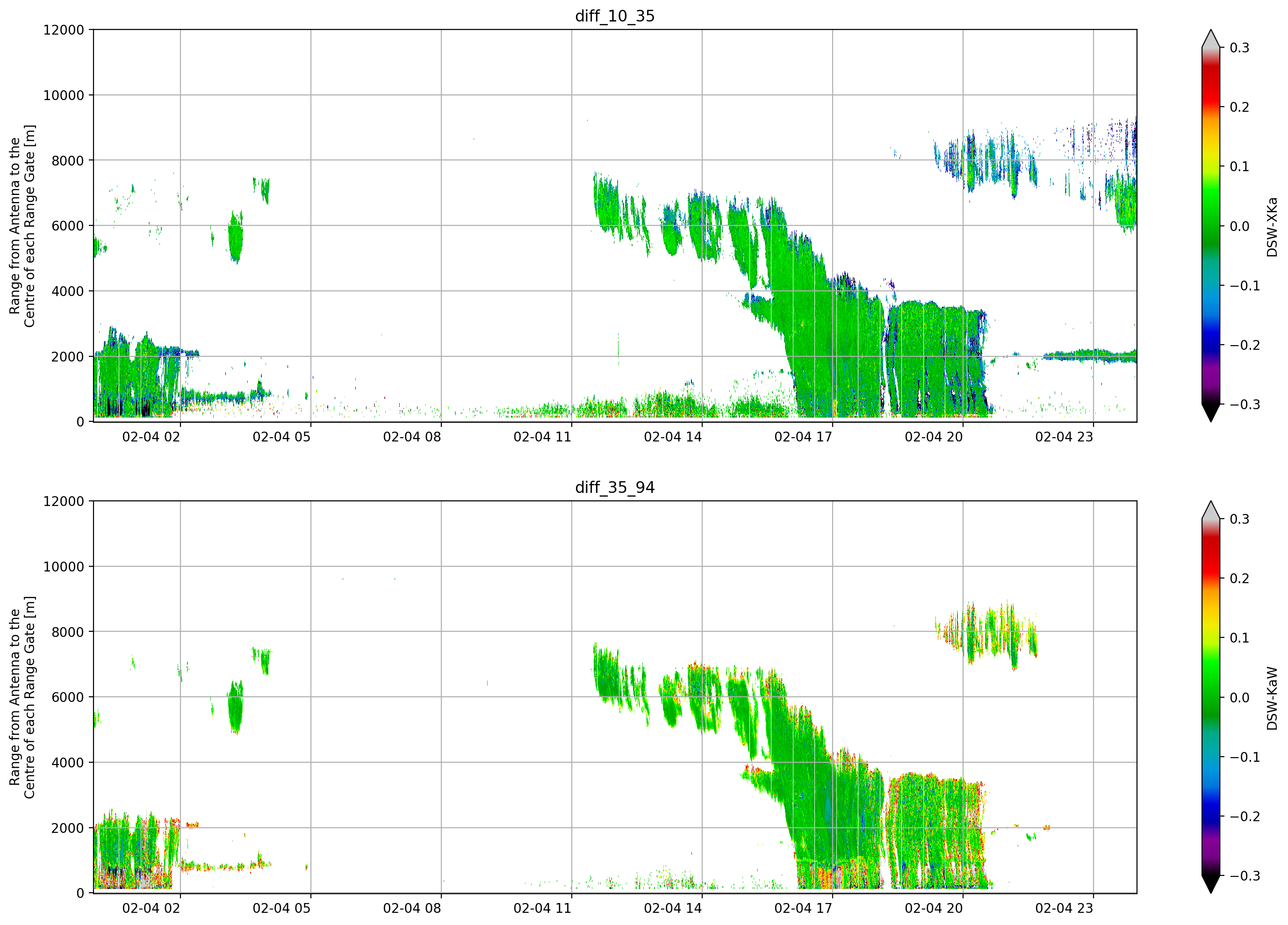Screen dimensions: 1288x925
Task: Click the 02-04 02 label under top plot
Action: pos(151,437)
